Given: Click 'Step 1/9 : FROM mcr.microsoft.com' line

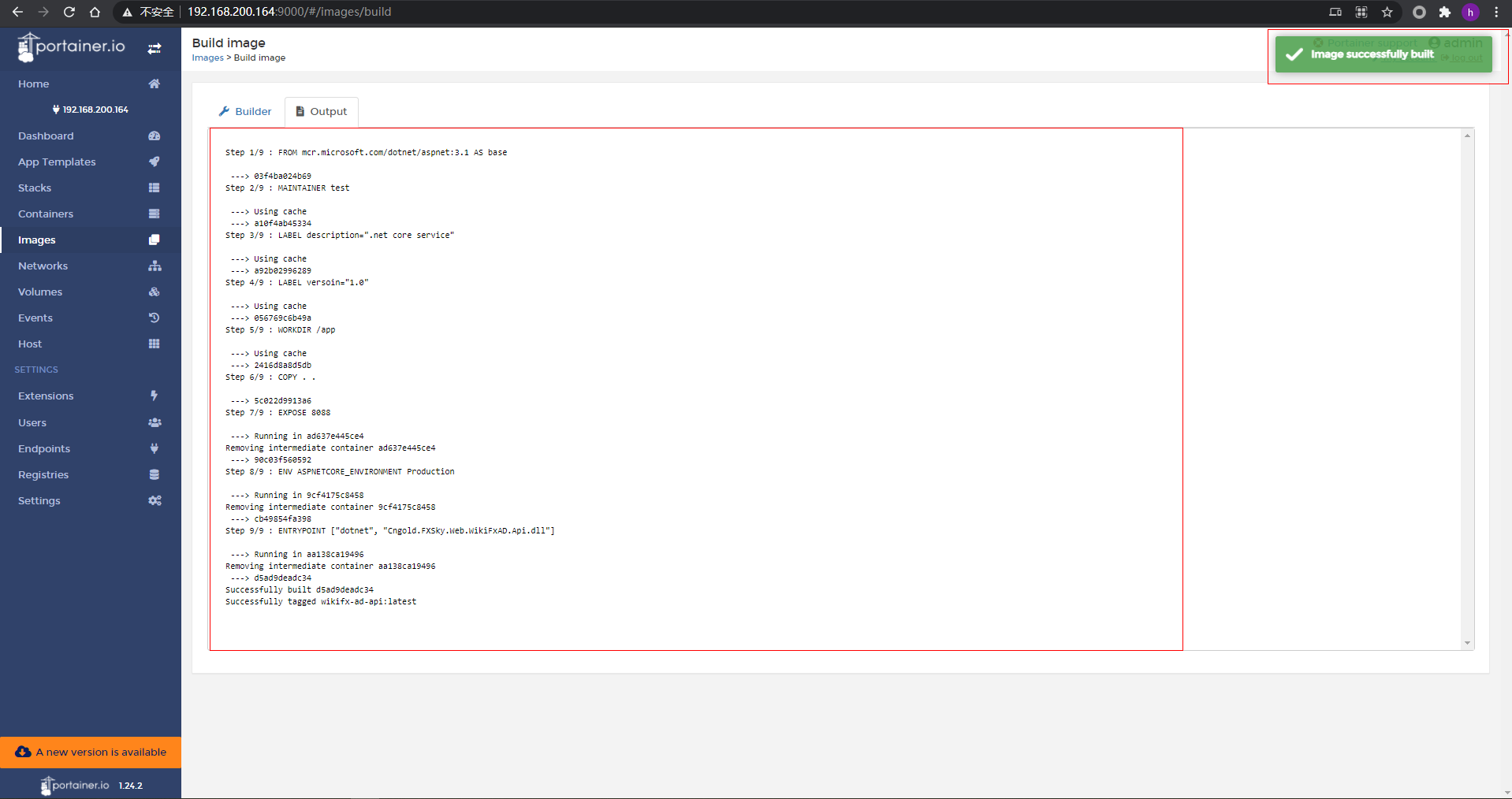Looking at the screenshot, I should tap(366, 152).
